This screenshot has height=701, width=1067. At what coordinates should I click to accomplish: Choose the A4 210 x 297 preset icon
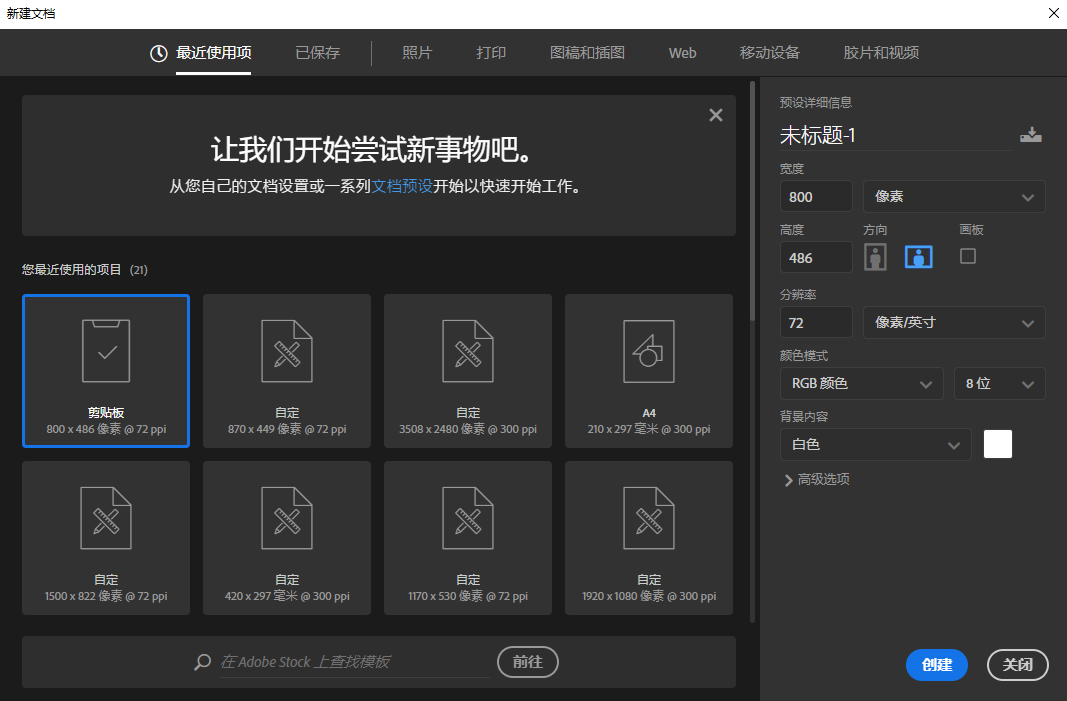pos(649,351)
